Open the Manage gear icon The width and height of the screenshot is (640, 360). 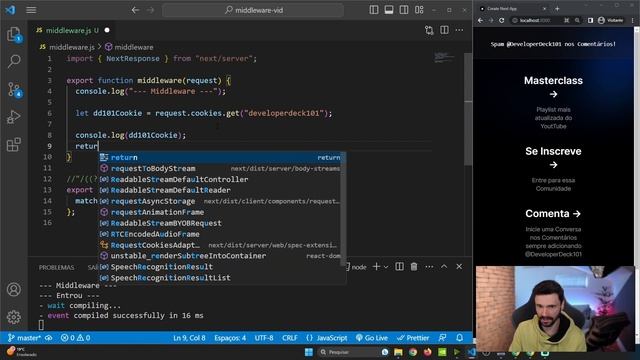(x=13, y=317)
